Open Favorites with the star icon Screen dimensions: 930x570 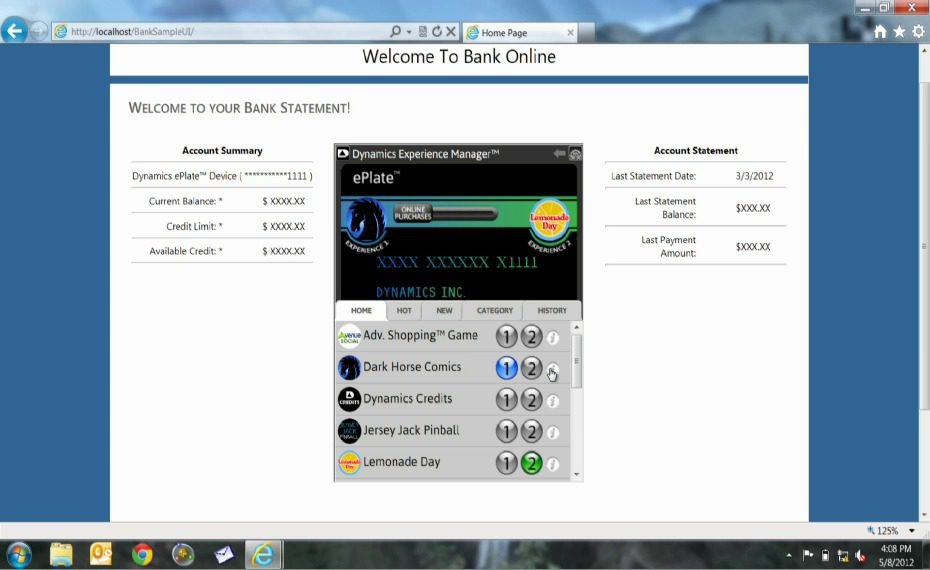click(x=899, y=31)
